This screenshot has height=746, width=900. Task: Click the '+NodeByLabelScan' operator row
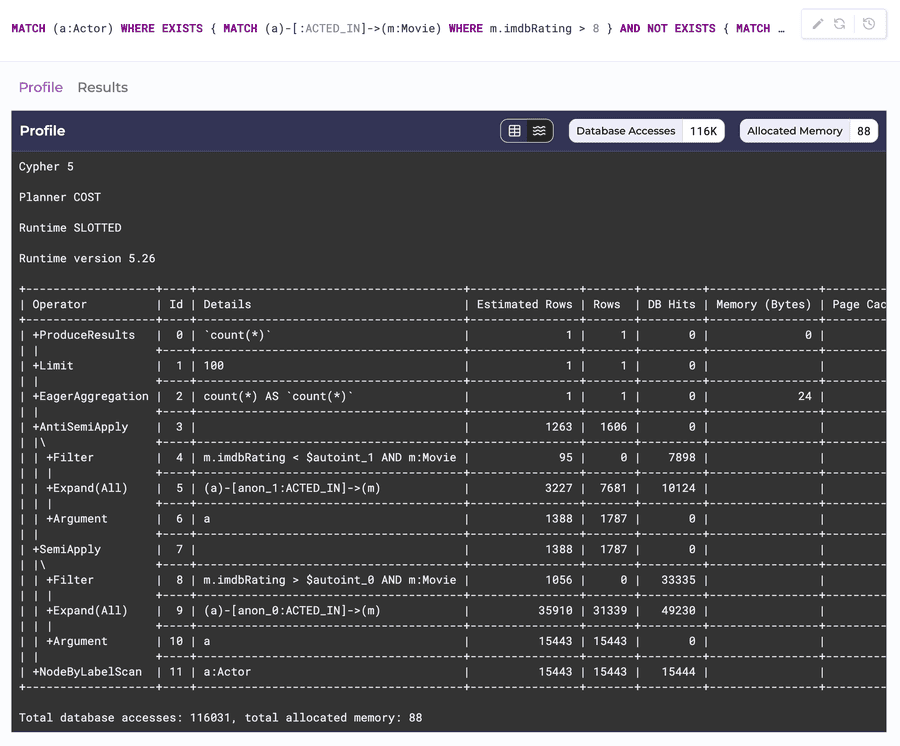(x=87, y=671)
